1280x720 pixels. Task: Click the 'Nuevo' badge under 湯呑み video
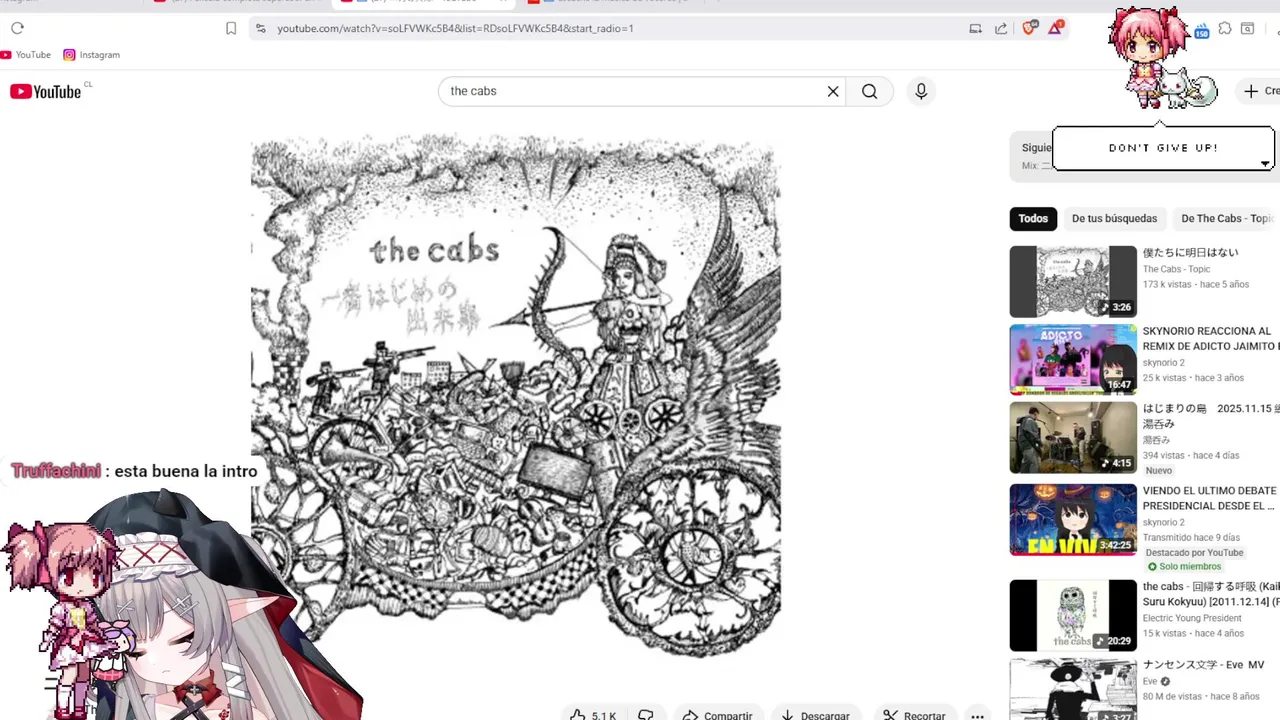click(1159, 470)
